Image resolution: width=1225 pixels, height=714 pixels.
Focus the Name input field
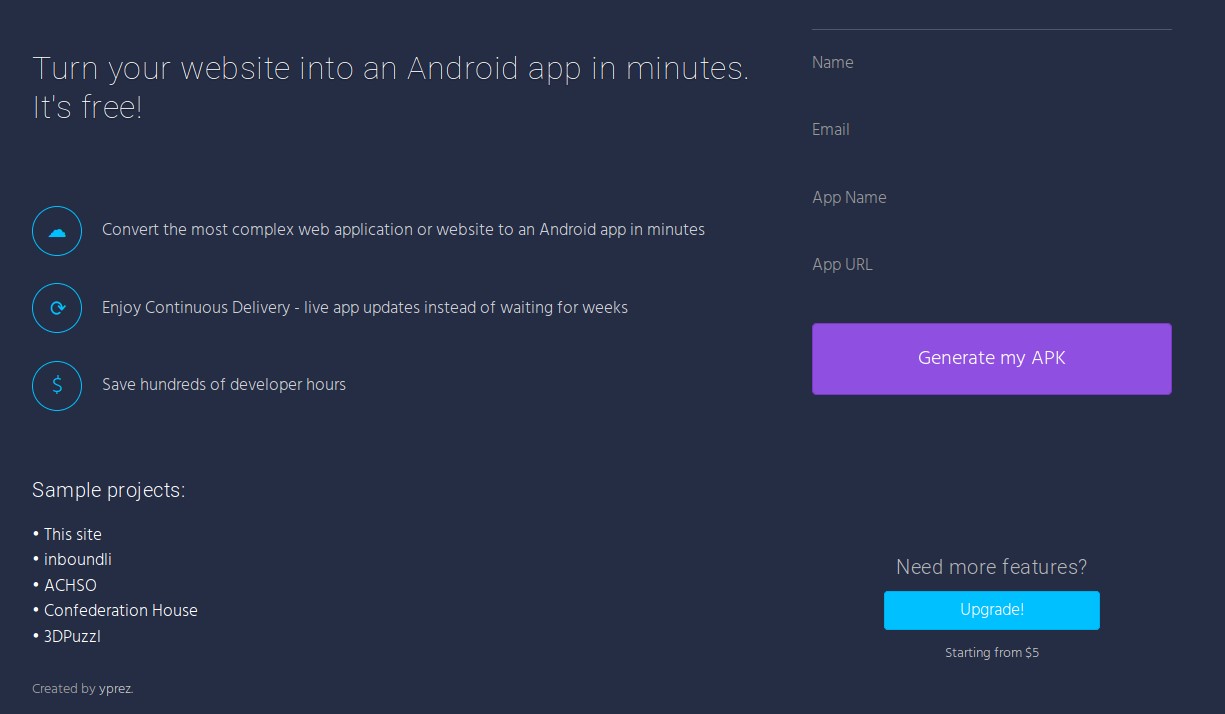click(x=990, y=63)
